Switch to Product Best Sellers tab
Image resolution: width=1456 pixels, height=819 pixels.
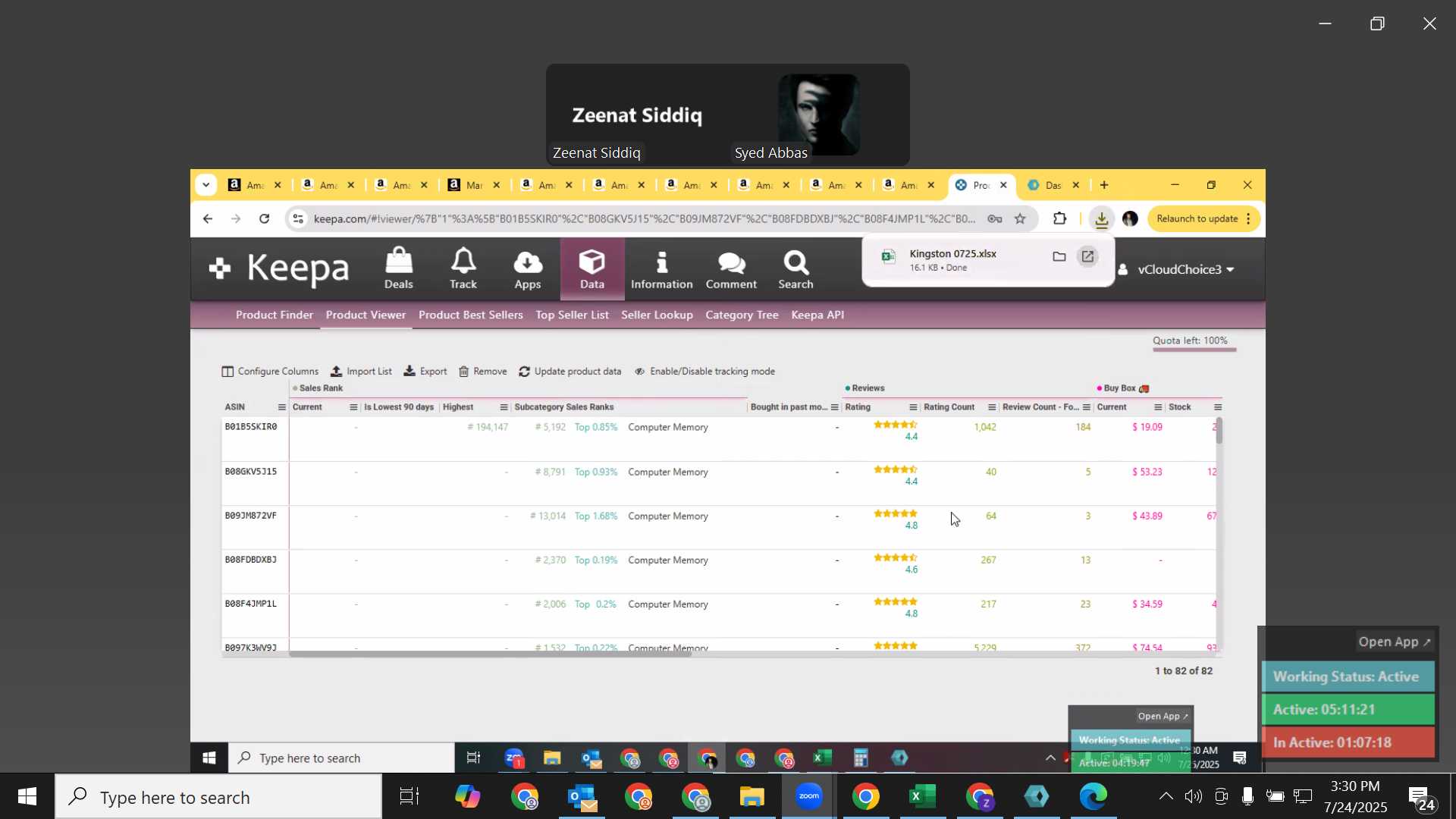click(x=470, y=315)
